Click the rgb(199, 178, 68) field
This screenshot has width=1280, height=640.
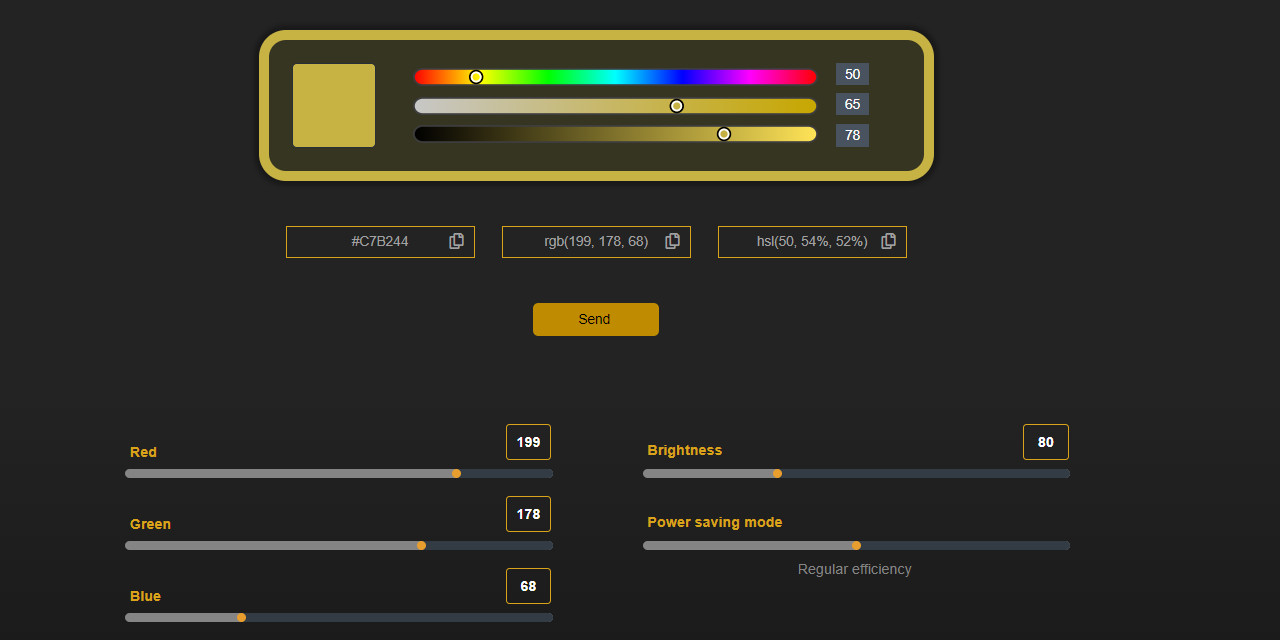pyautogui.click(x=596, y=241)
